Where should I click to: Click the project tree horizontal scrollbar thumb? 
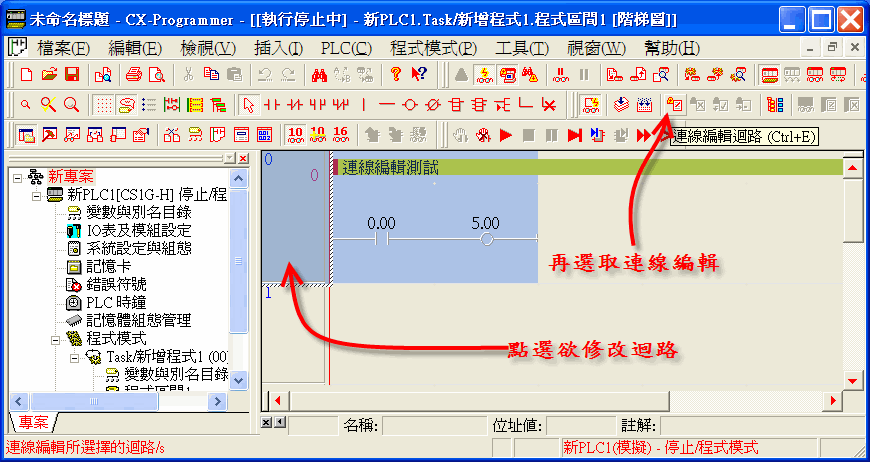click(x=94, y=401)
